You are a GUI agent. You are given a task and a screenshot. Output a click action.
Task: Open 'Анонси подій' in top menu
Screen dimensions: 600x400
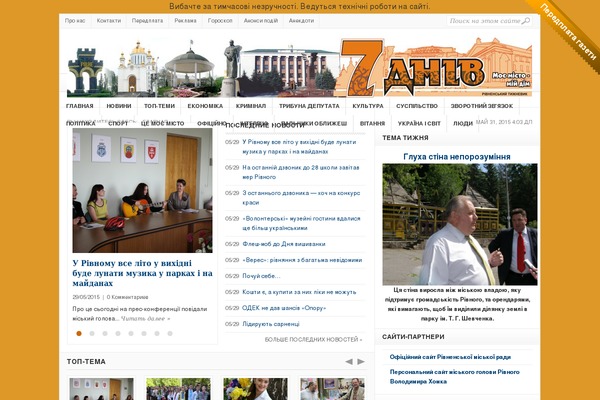click(x=261, y=21)
